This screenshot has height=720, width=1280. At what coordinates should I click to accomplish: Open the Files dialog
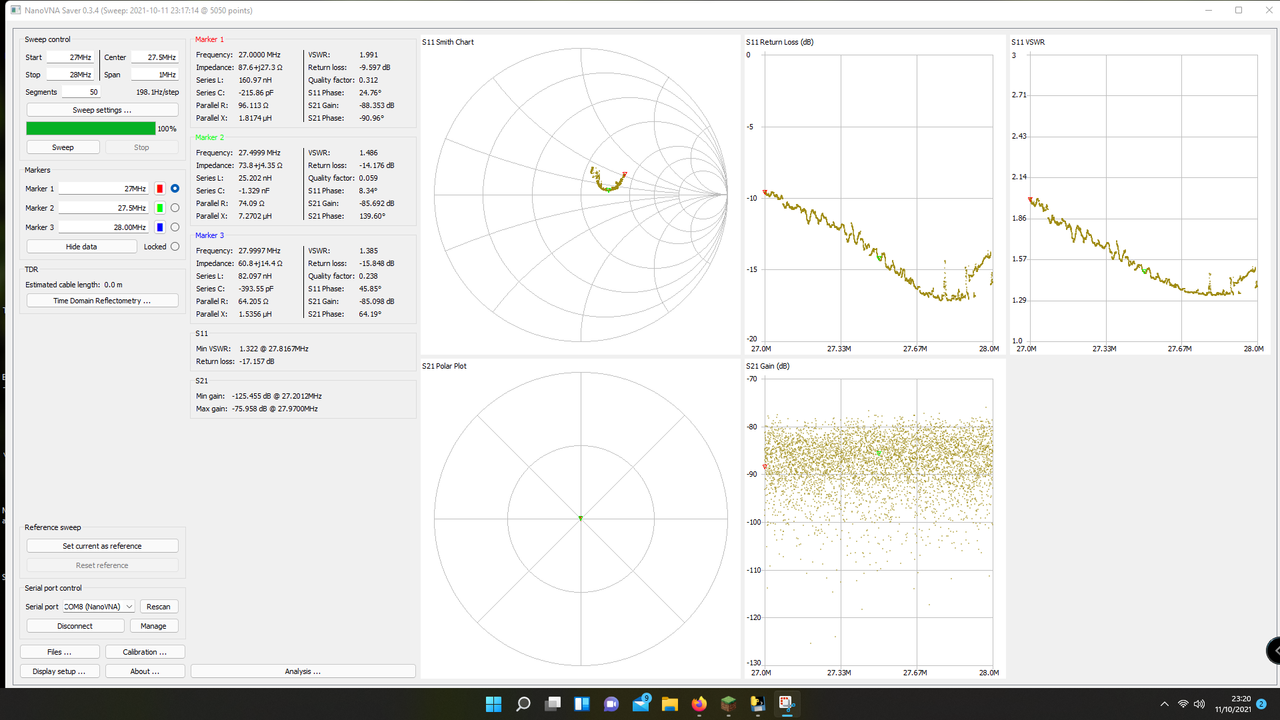[x=60, y=652]
